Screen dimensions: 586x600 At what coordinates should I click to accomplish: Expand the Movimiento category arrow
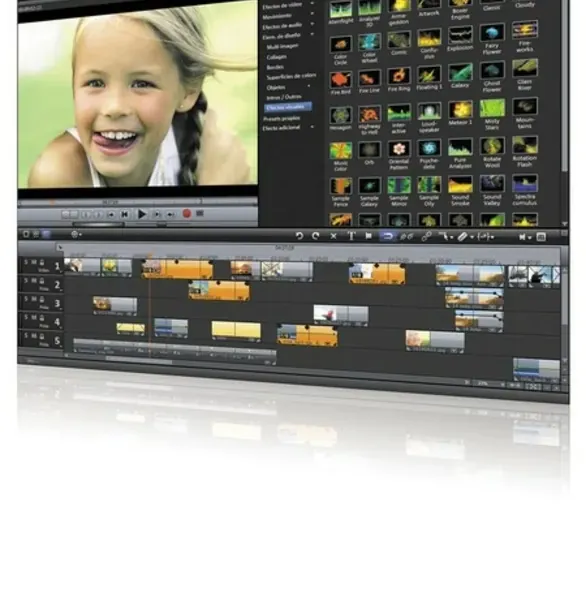pos(312,13)
